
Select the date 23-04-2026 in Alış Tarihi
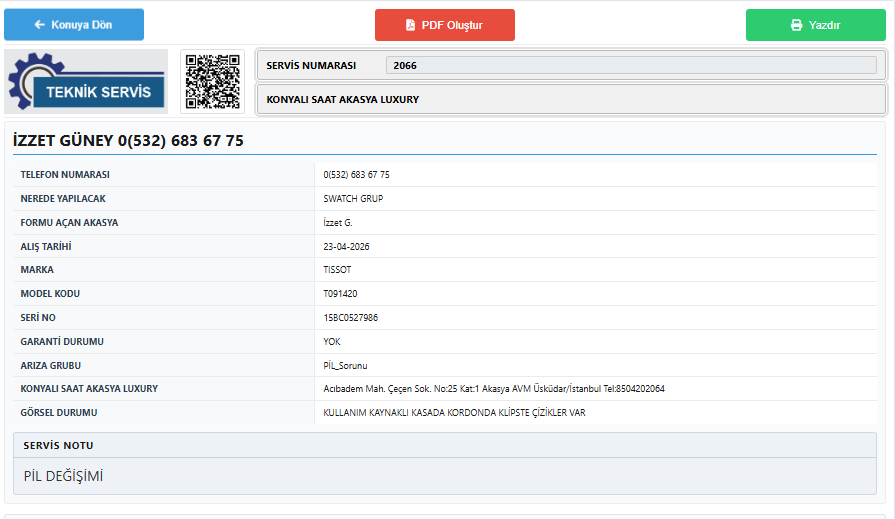click(x=346, y=247)
